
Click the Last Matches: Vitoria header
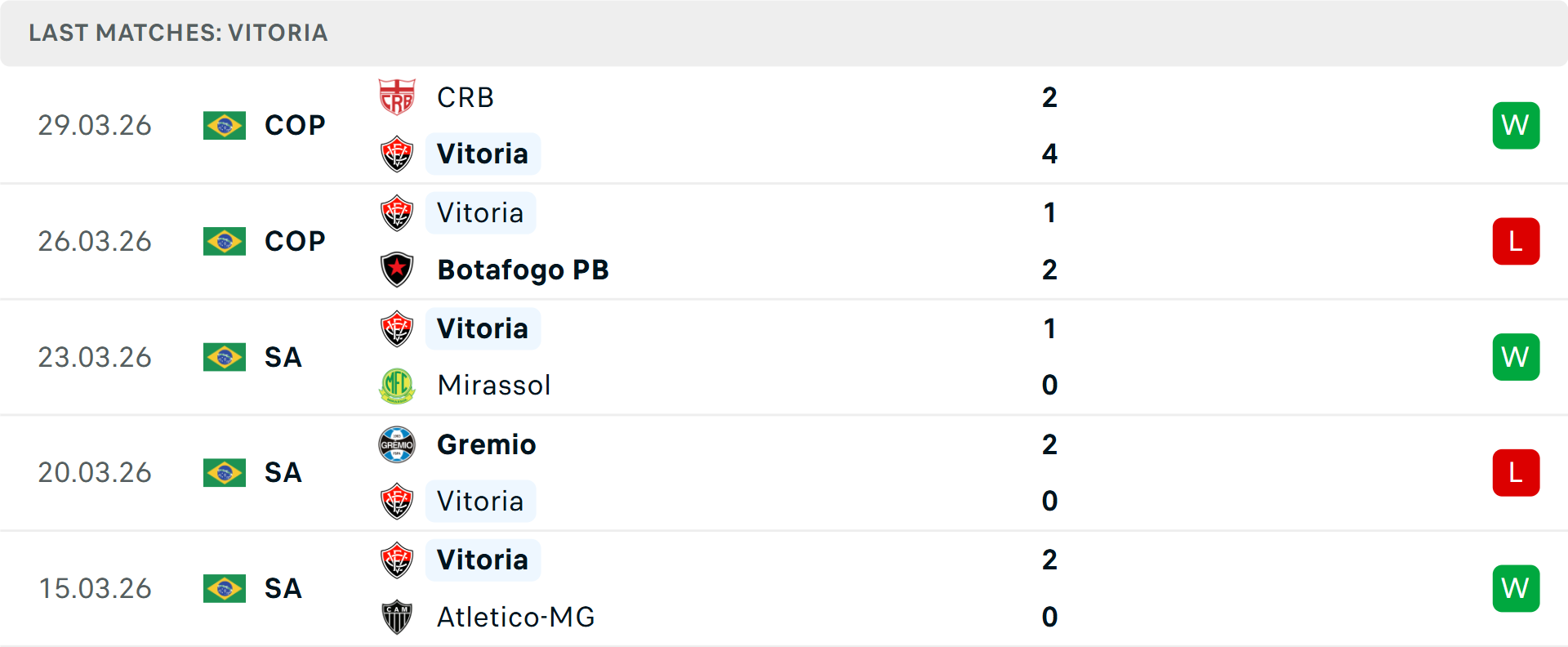[178, 33]
